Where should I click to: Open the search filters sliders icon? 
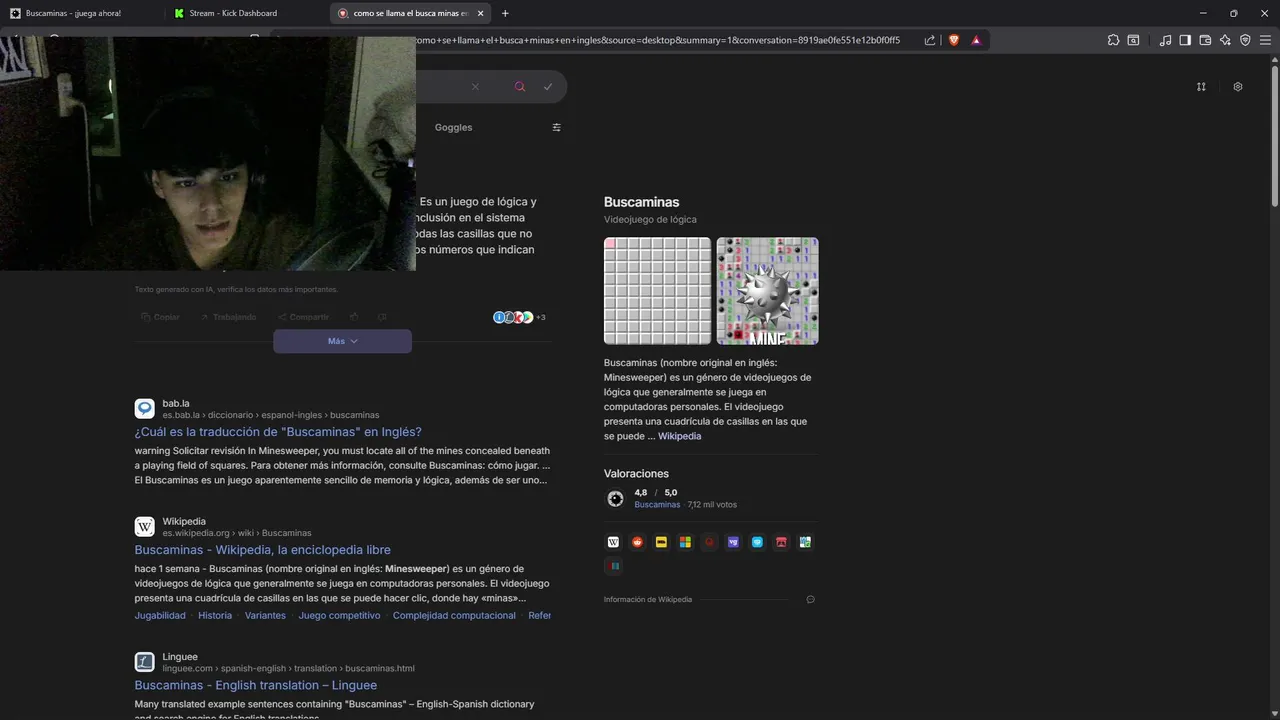click(x=557, y=127)
